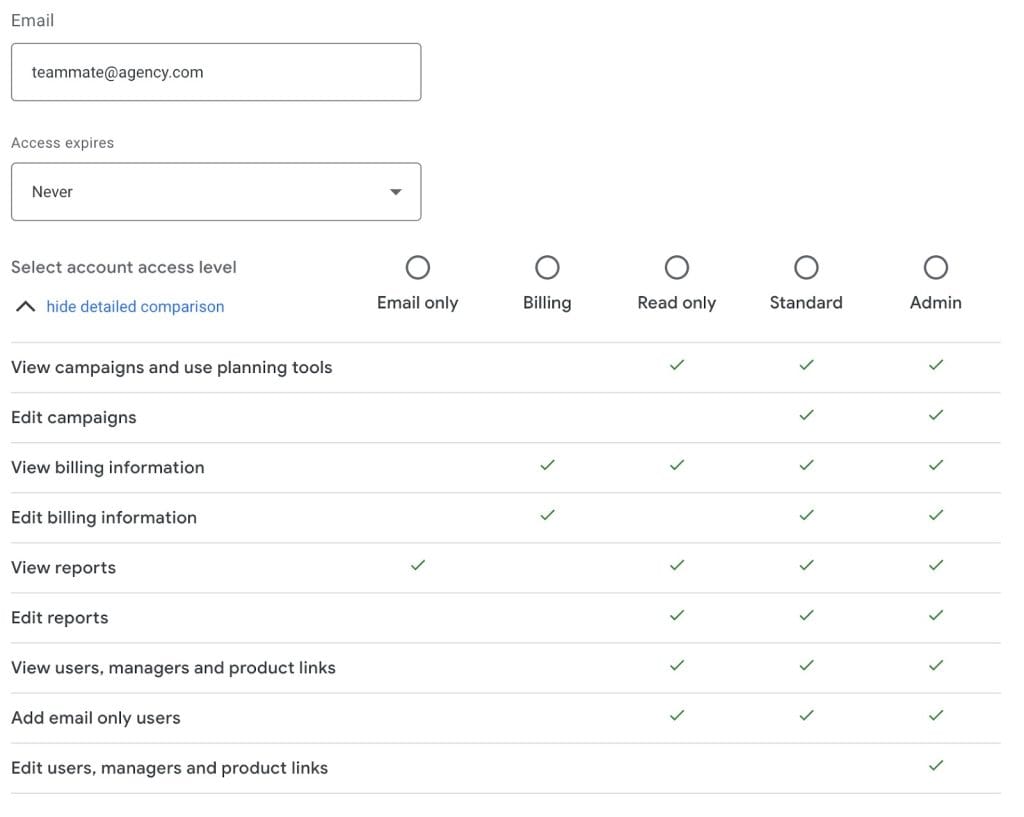The width and height of the screenshot is (1024, 817).
Task: Click the View campaigns and use planning tools label
Action: tap(172, 368)
